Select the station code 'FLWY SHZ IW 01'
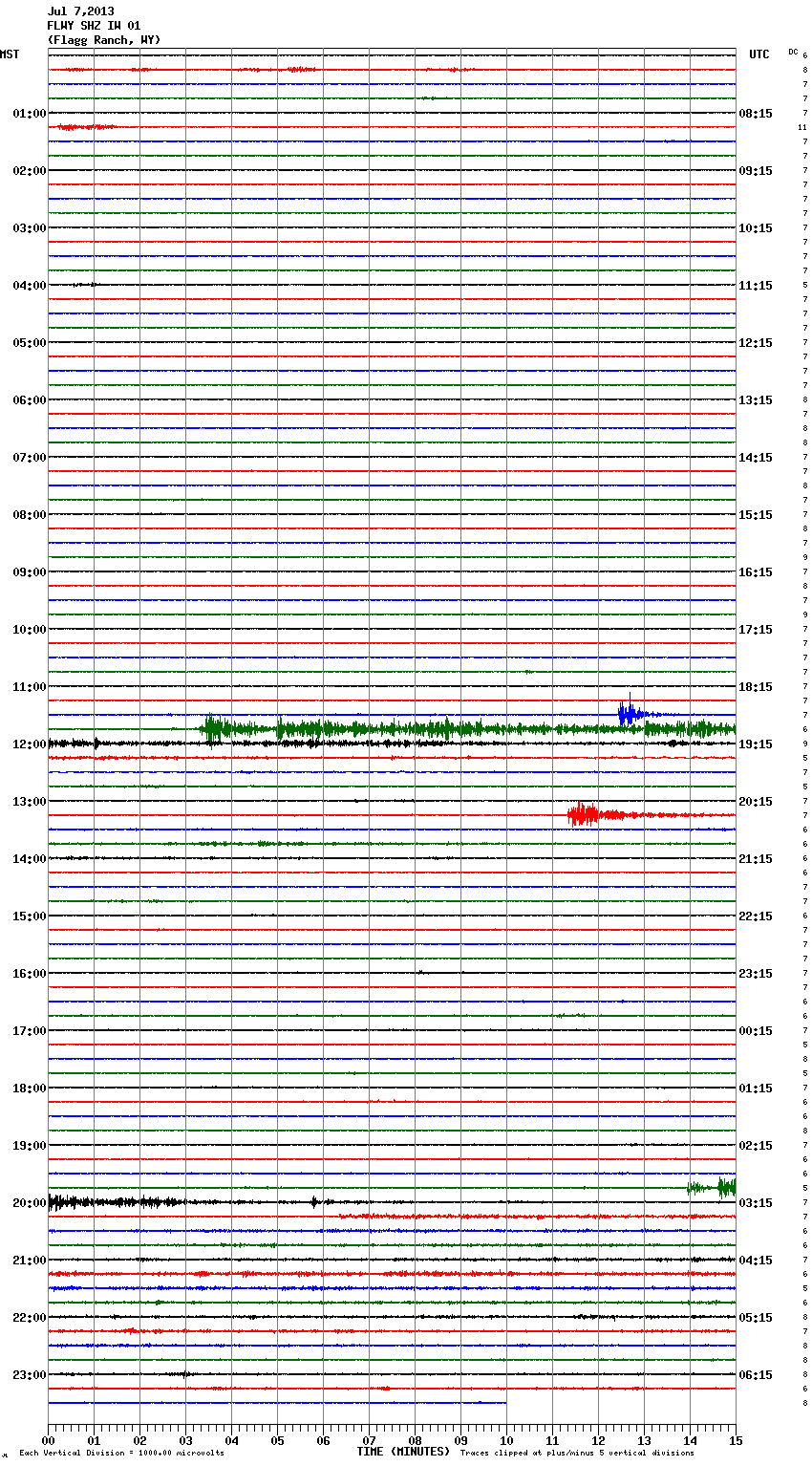 click(x=94, y=26)
